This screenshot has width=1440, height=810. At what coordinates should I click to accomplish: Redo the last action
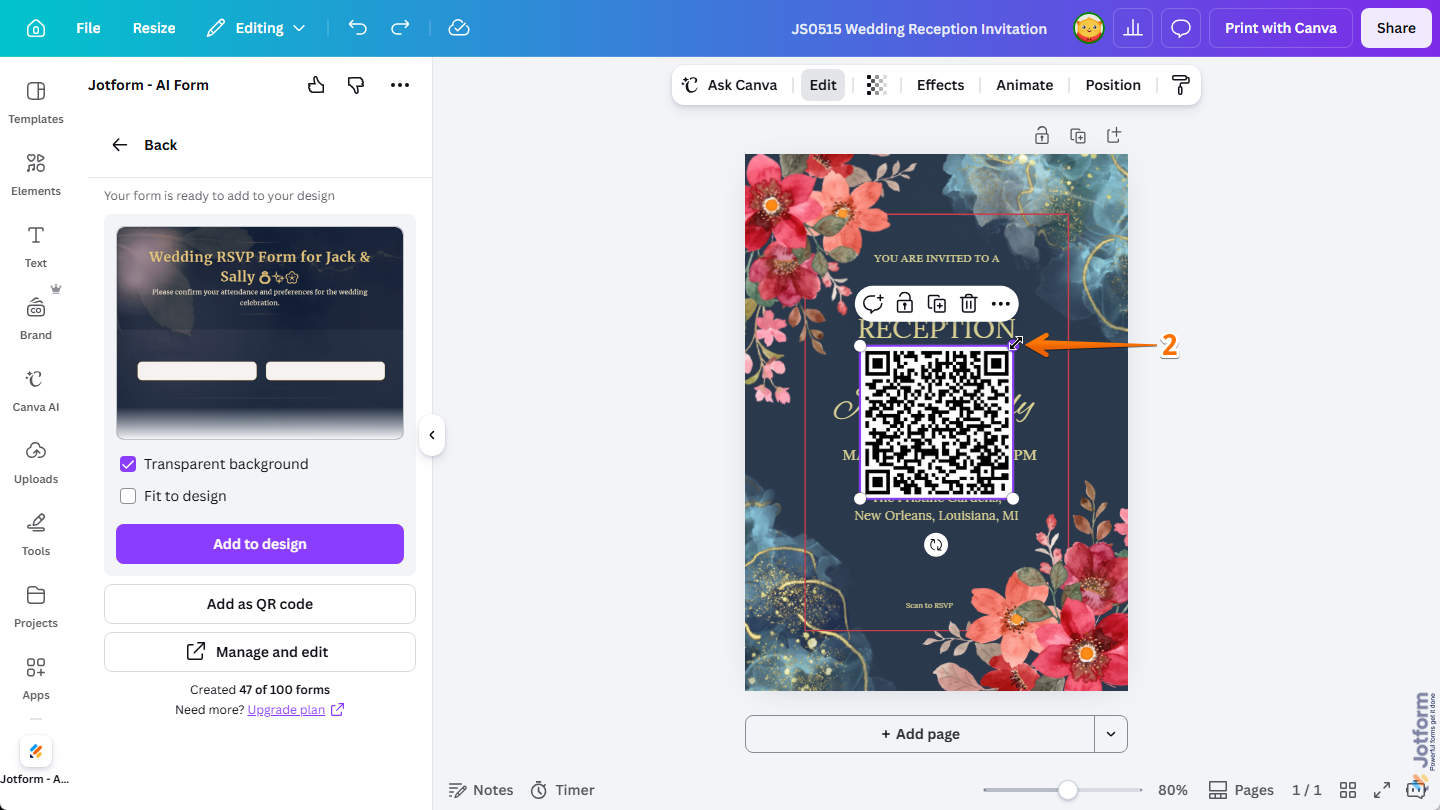click(x=400, y=28)
